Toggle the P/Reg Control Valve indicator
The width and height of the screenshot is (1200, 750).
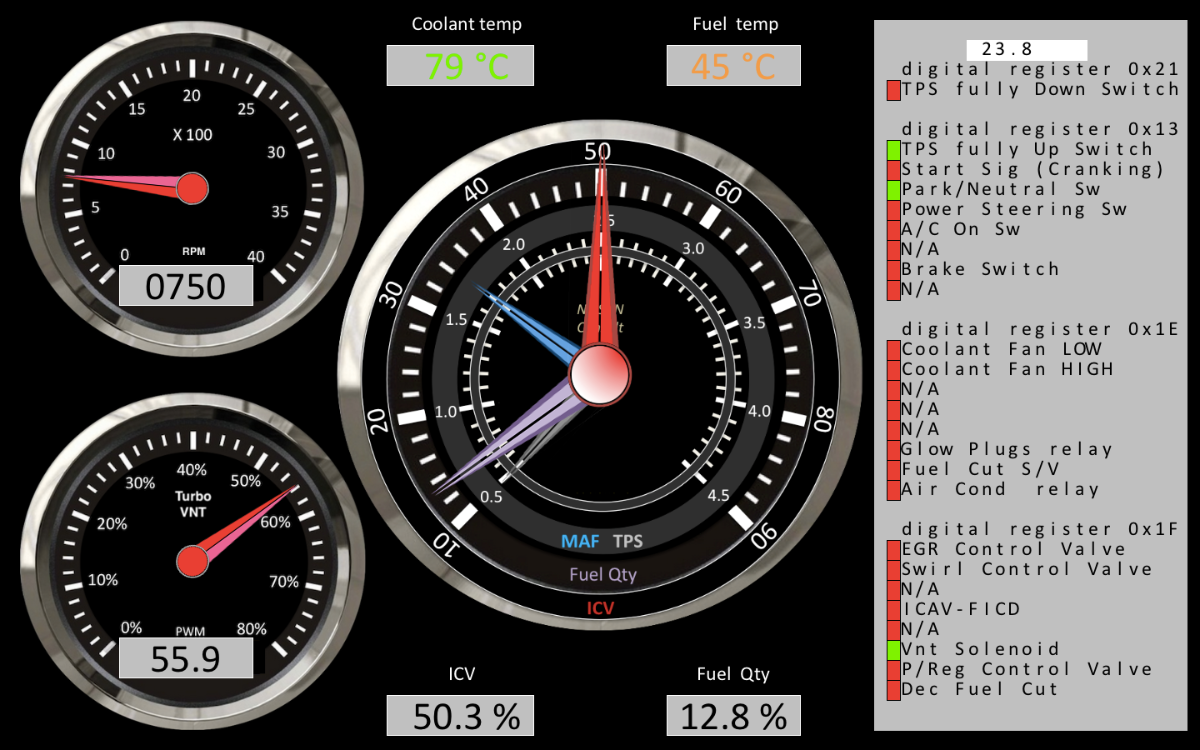click(893, 670)
